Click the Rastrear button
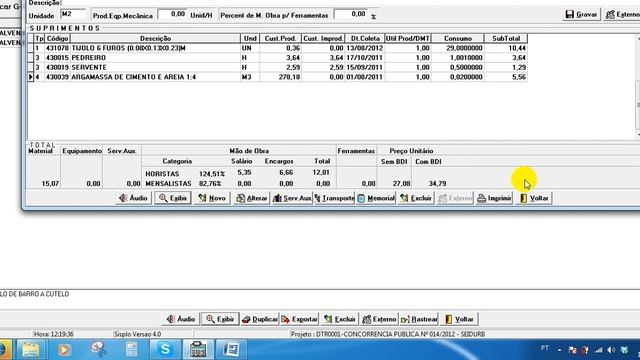640x360 pixels. (419, 319)
